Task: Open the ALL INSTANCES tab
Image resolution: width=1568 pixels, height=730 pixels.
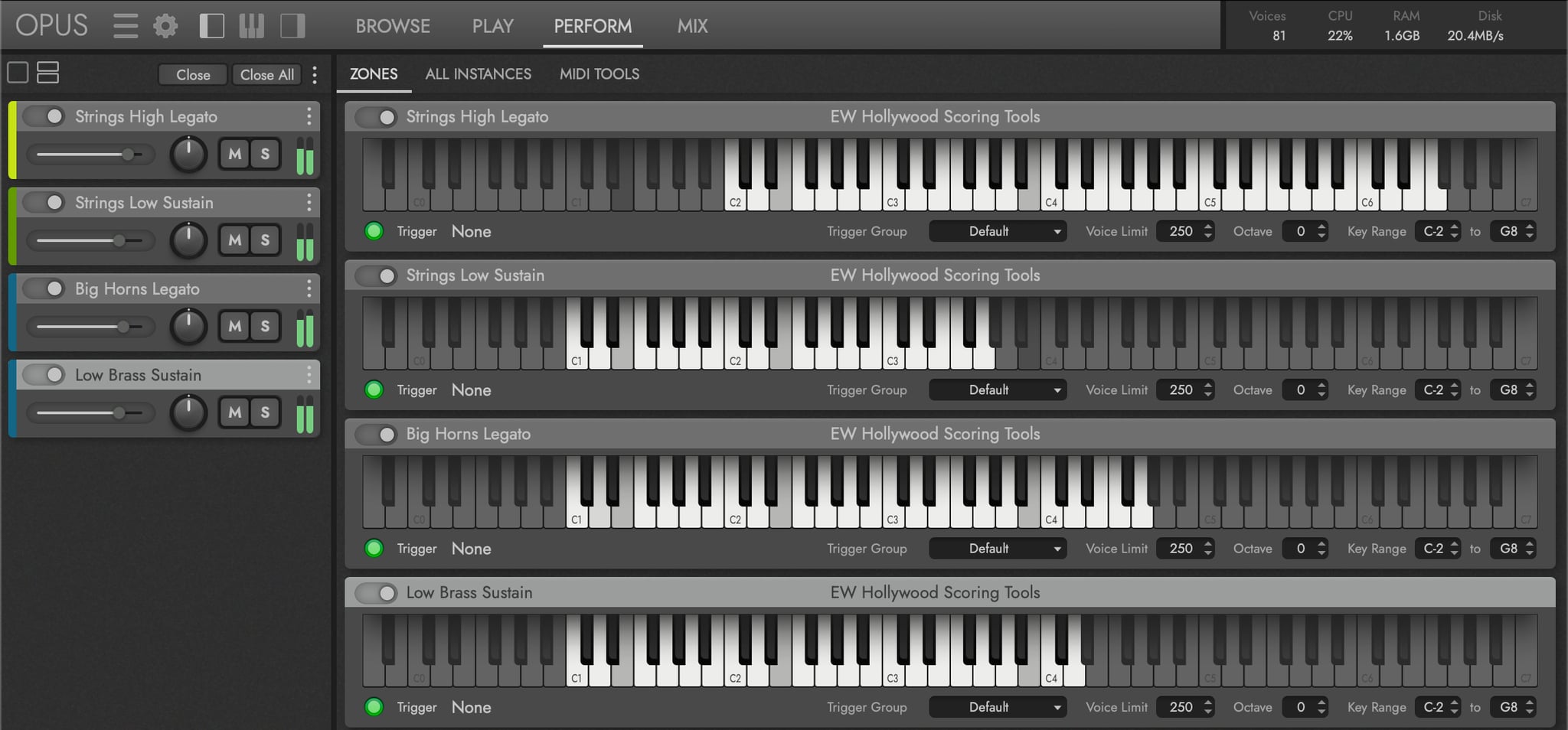Action: pyautogui.click(x=478, y=74)
